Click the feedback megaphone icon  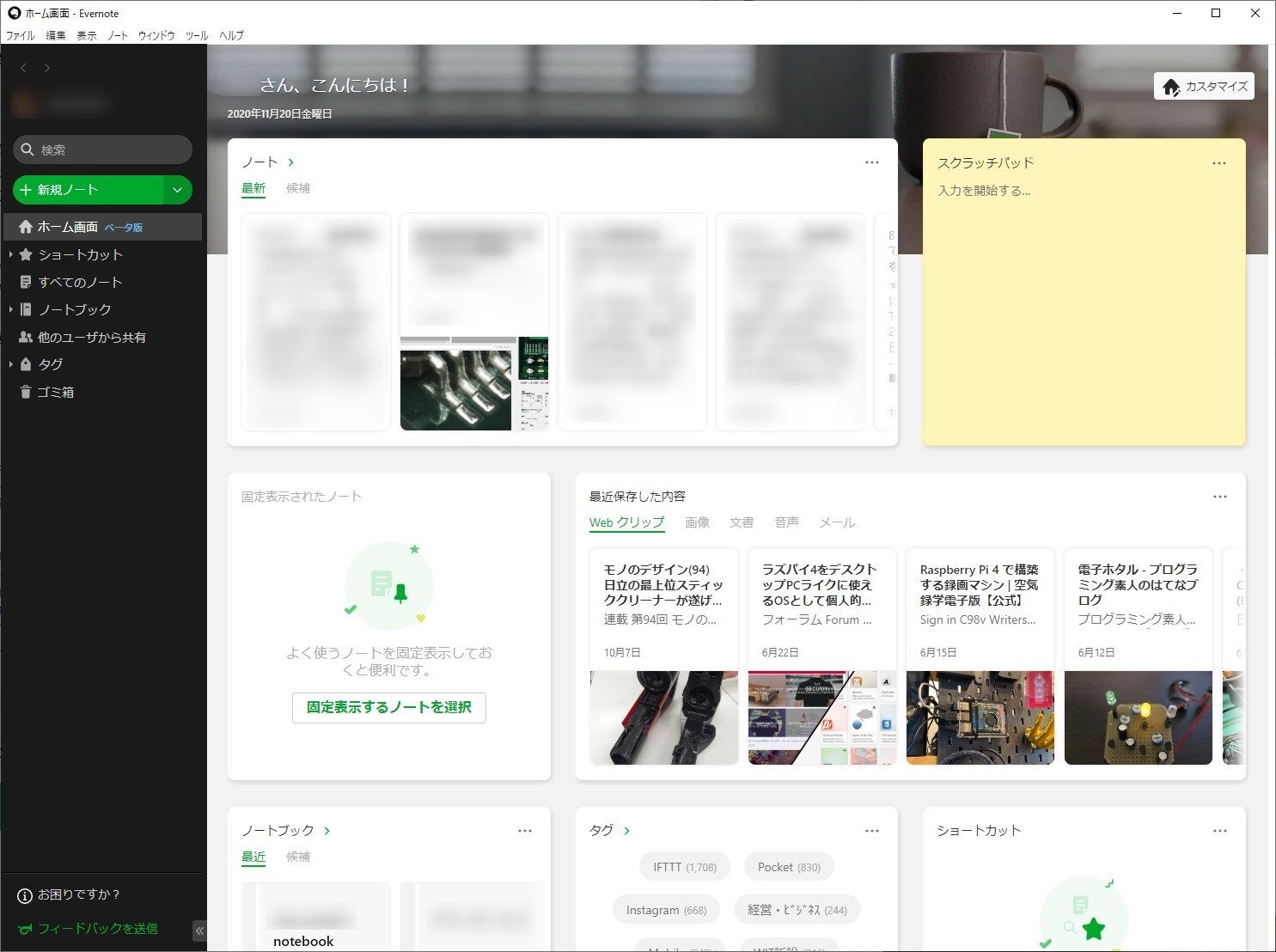tap(25, 929)
